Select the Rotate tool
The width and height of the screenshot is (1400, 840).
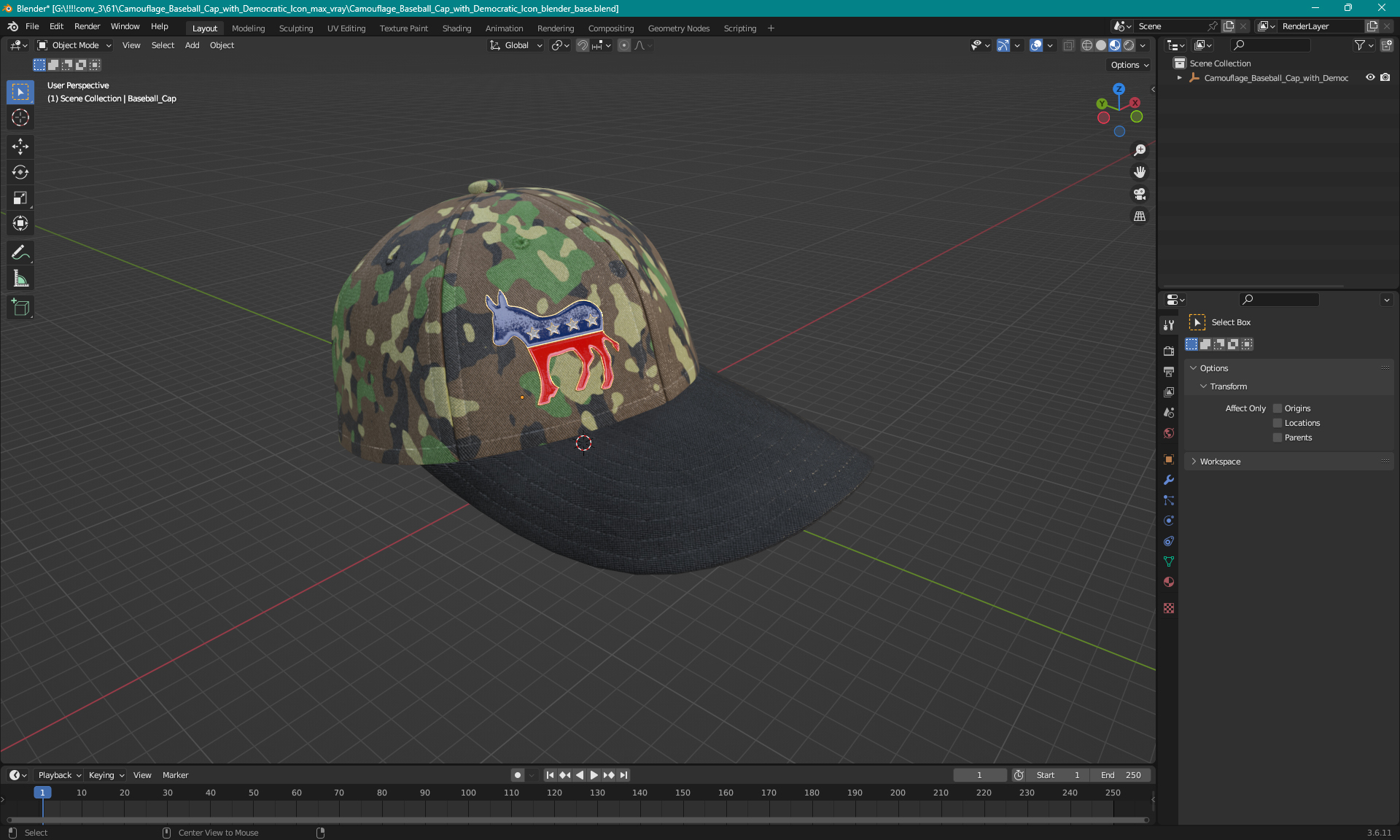point(20,172)
